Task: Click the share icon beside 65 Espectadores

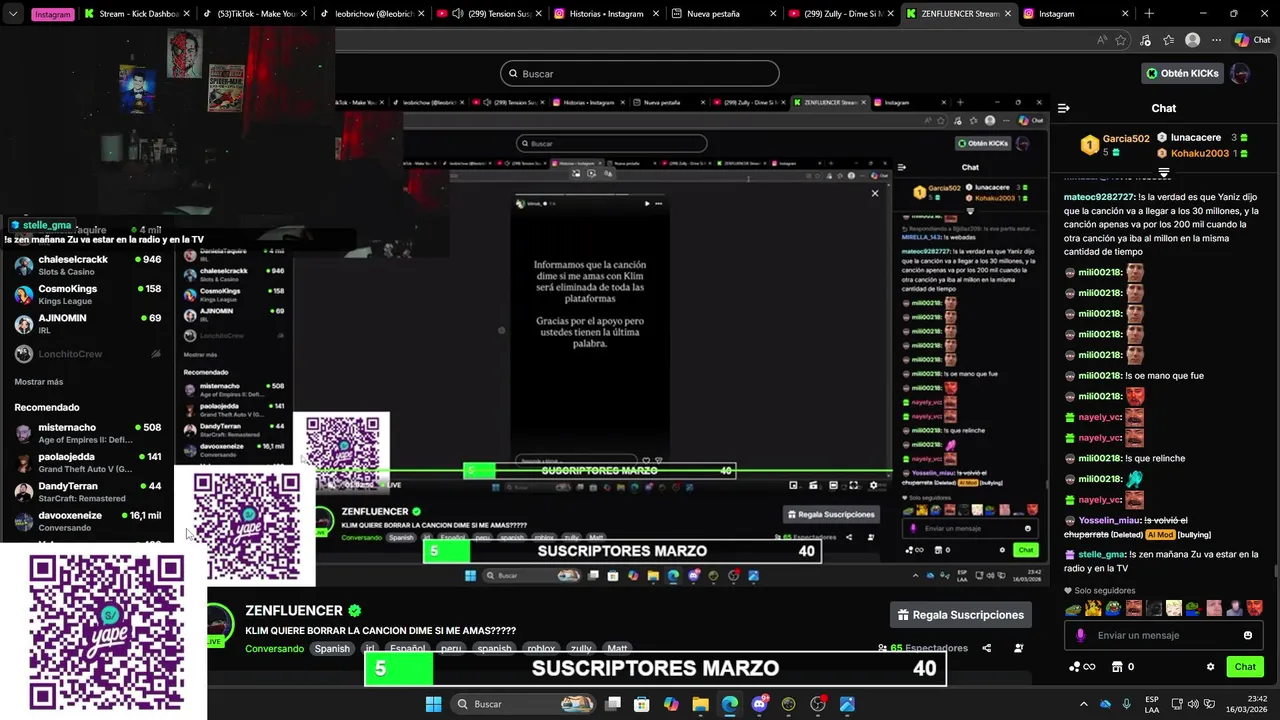Action: coord(986,648)
